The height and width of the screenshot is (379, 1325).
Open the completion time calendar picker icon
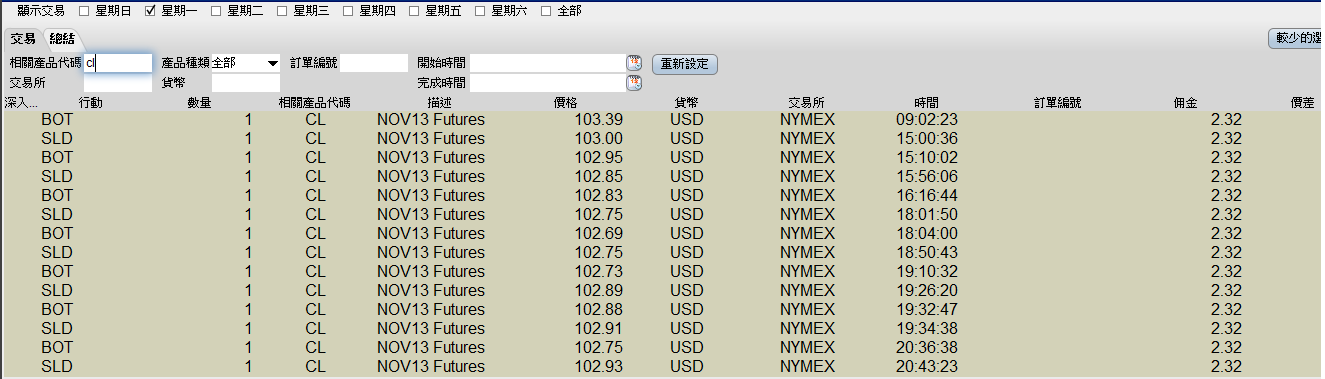pyautogui.click(x=634, y=83)
